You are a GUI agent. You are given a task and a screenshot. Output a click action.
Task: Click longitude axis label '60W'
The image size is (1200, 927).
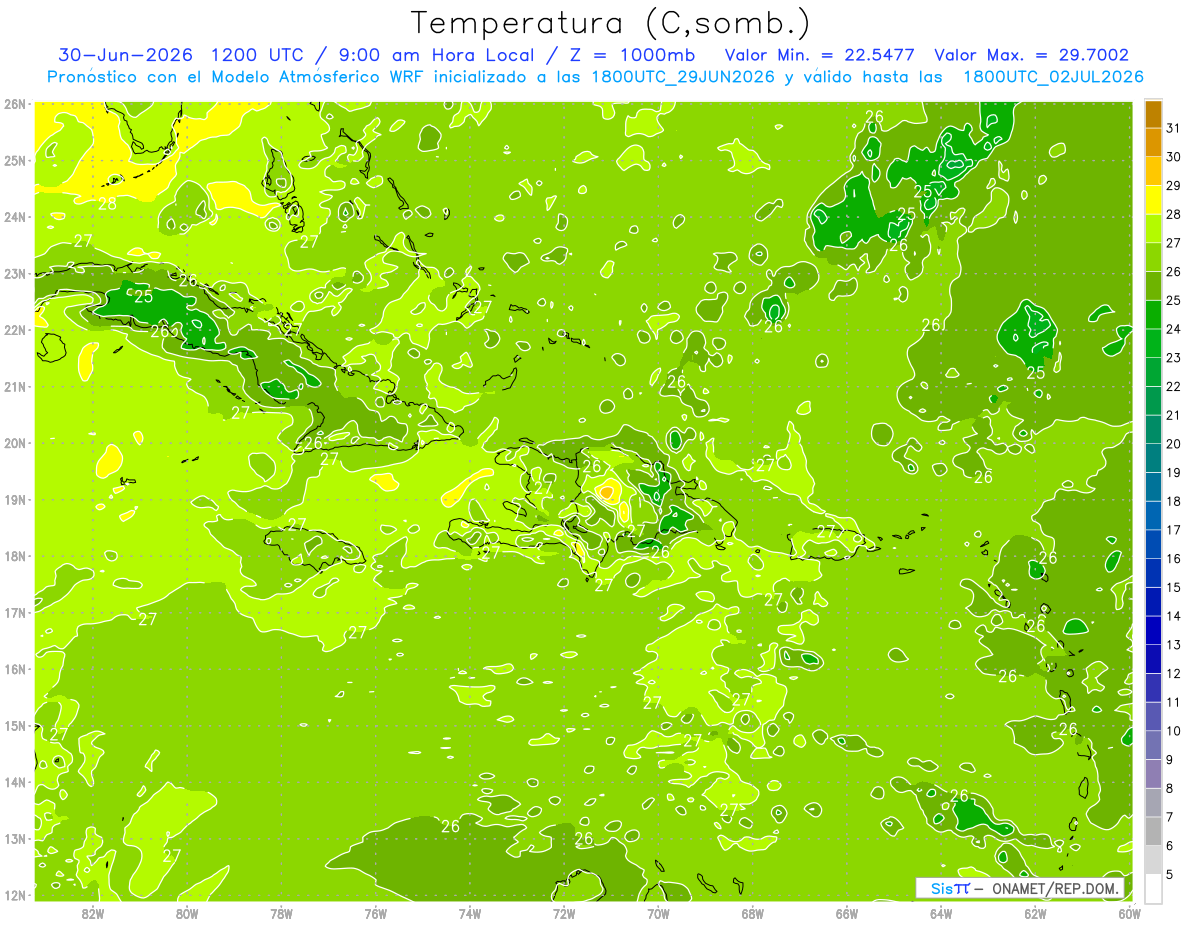tap(1129, 913)
